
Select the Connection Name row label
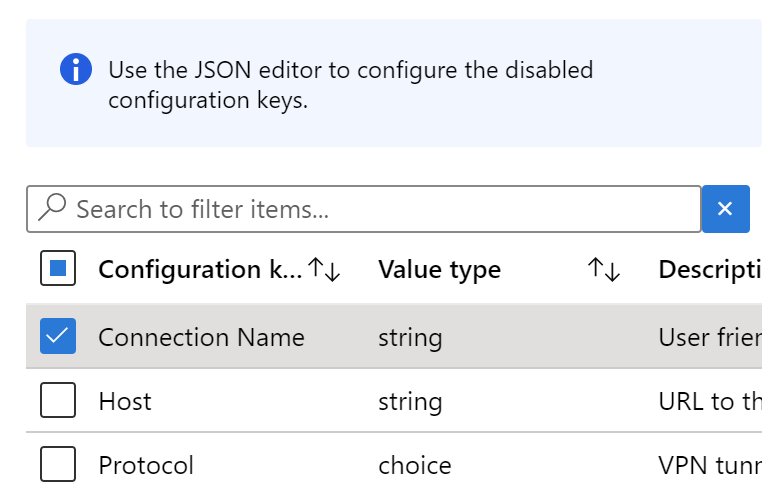[x=201, y=337]
